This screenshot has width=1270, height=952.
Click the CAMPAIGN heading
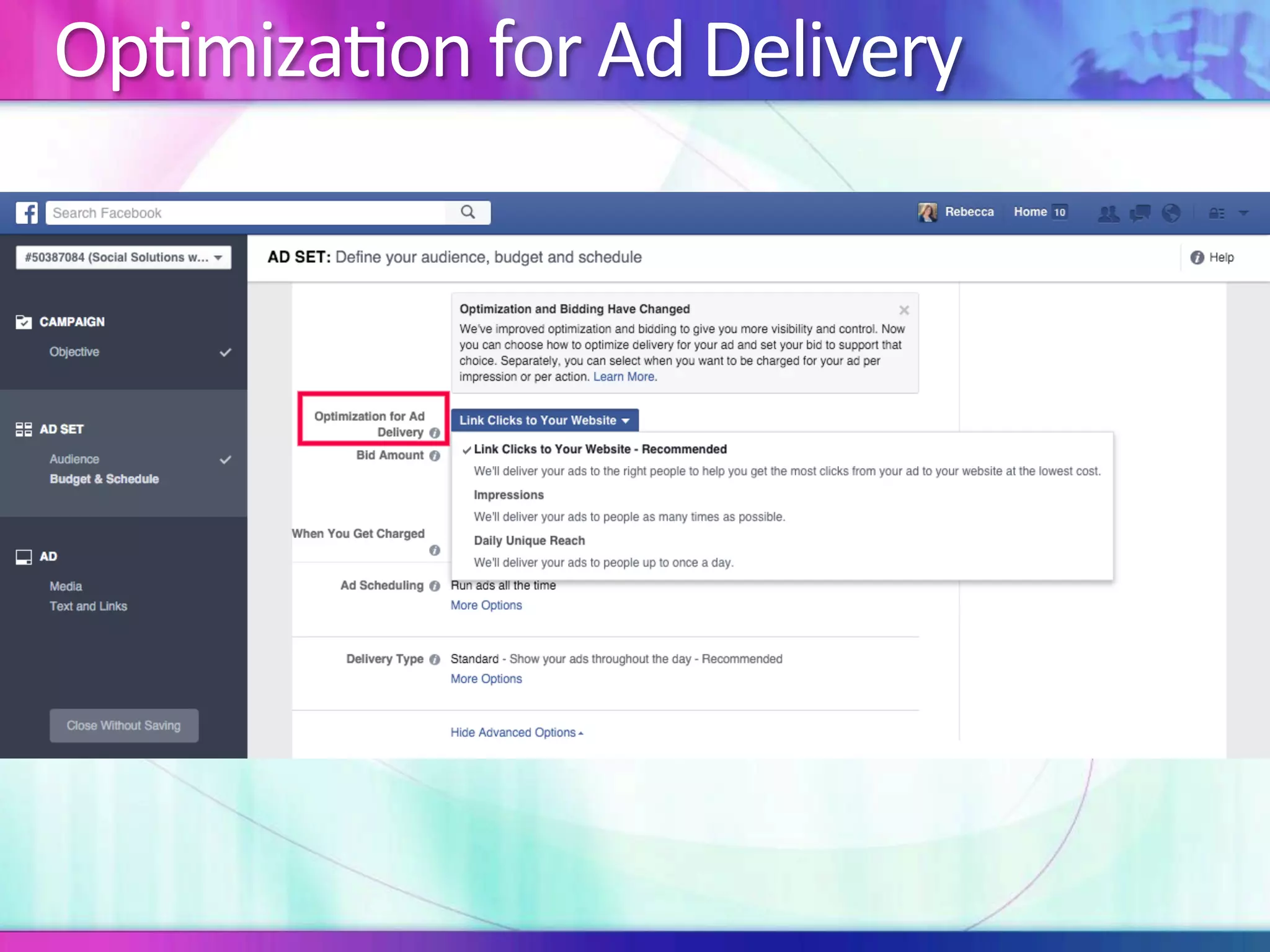pos(72,322)
